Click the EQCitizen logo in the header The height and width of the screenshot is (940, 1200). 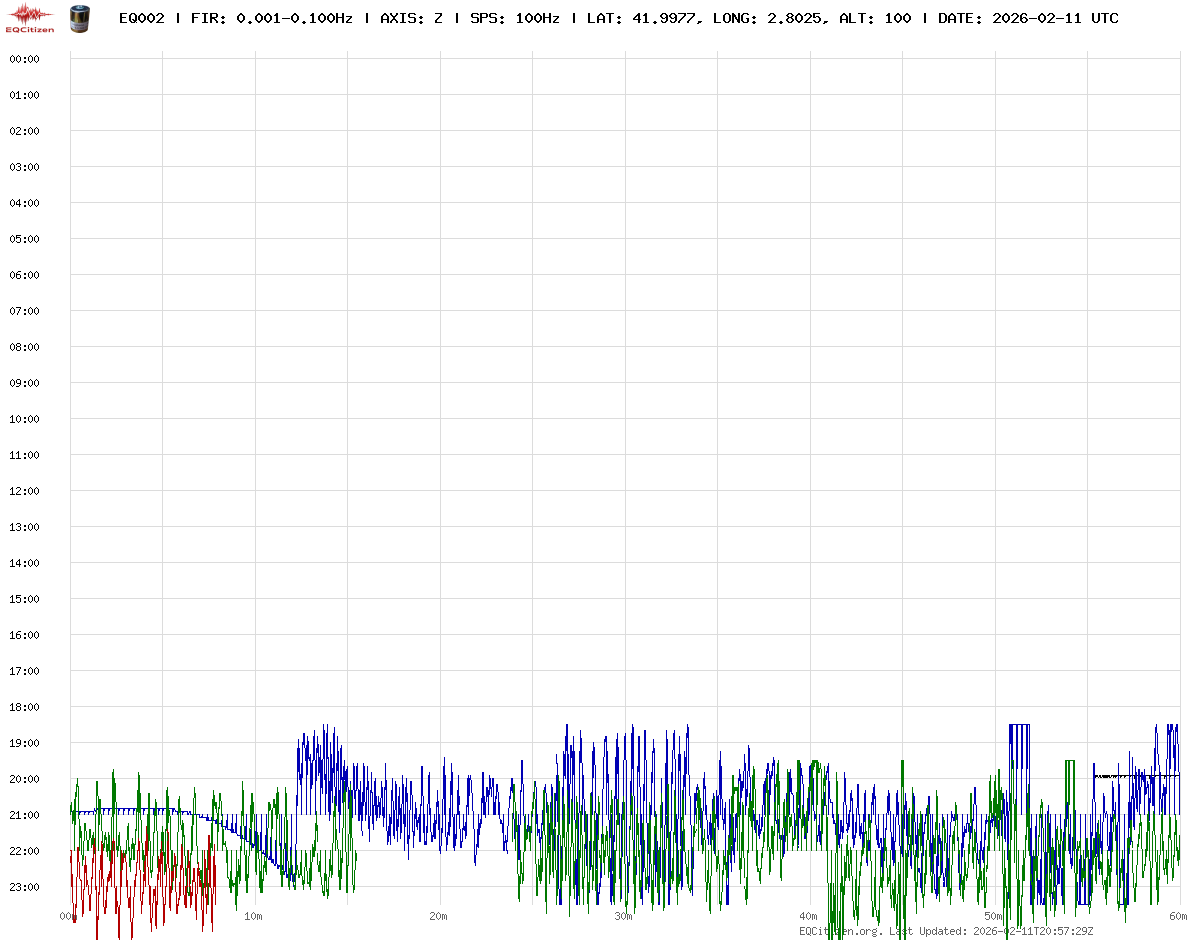[30, 18]
